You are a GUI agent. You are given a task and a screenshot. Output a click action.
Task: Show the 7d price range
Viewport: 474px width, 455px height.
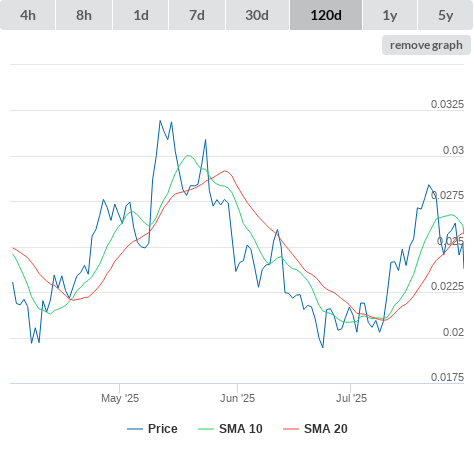pos(197,15)
